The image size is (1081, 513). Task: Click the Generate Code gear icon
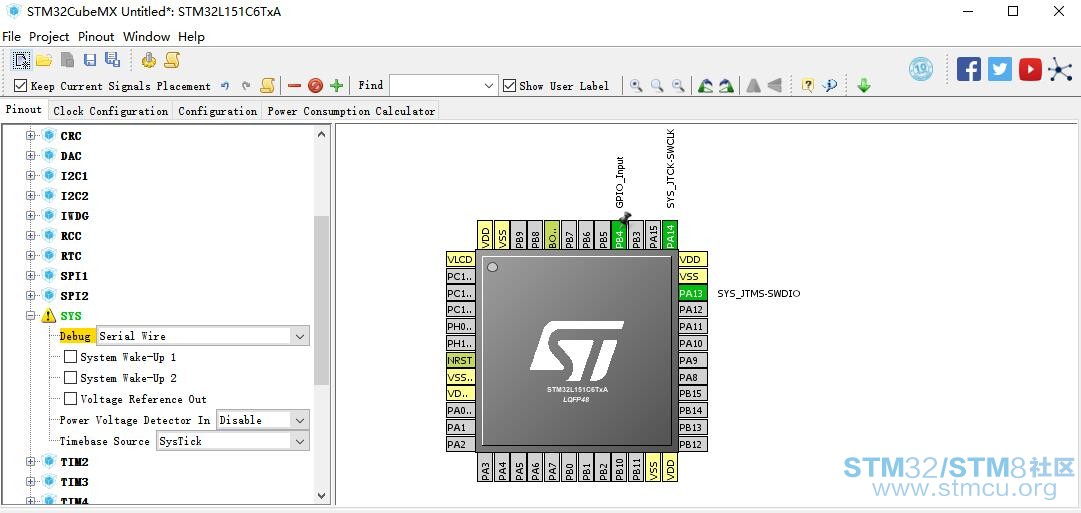(149, 61)
